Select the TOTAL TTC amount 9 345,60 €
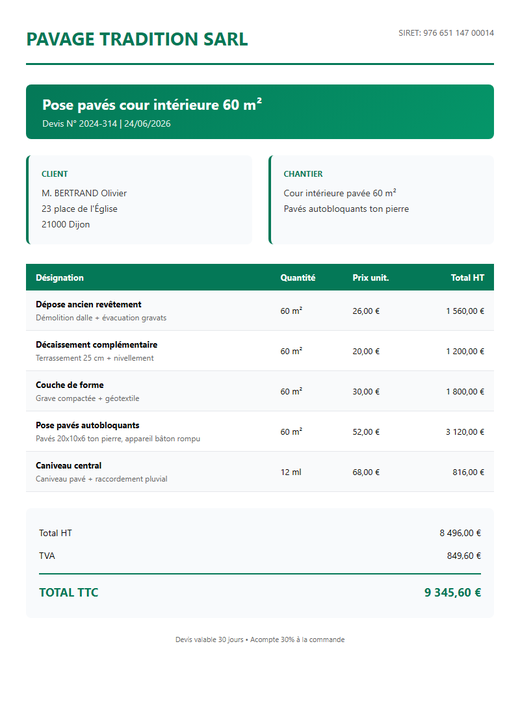Viewport: 520px width, 722px height. coord(452,593)
